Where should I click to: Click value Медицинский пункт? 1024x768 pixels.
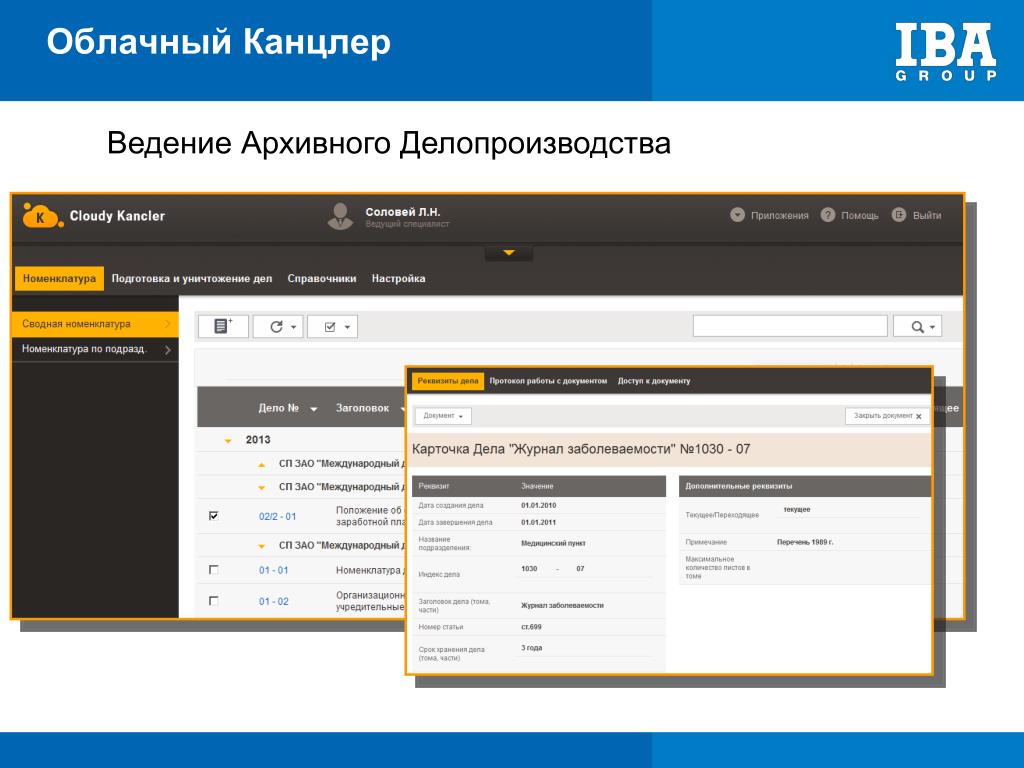click(x=553, y=543)
